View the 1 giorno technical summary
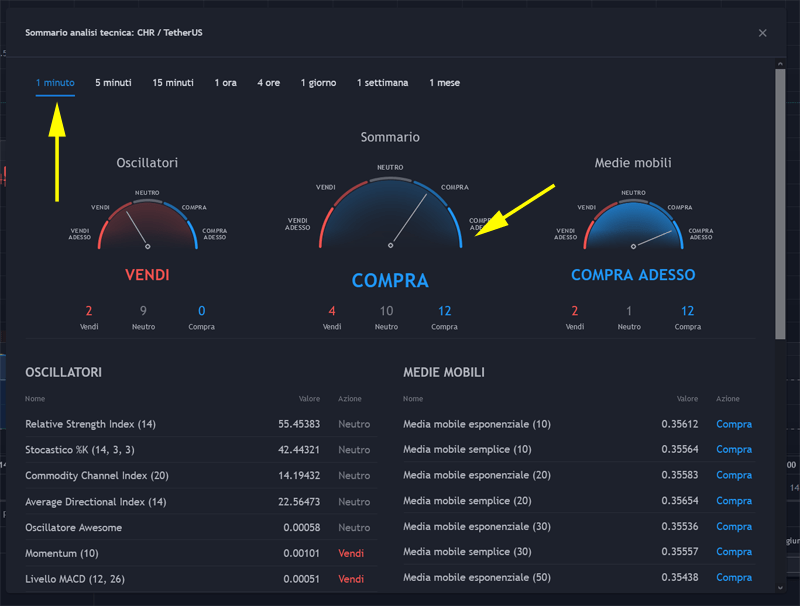Screen dimensions: 800x606 point(318,83)
